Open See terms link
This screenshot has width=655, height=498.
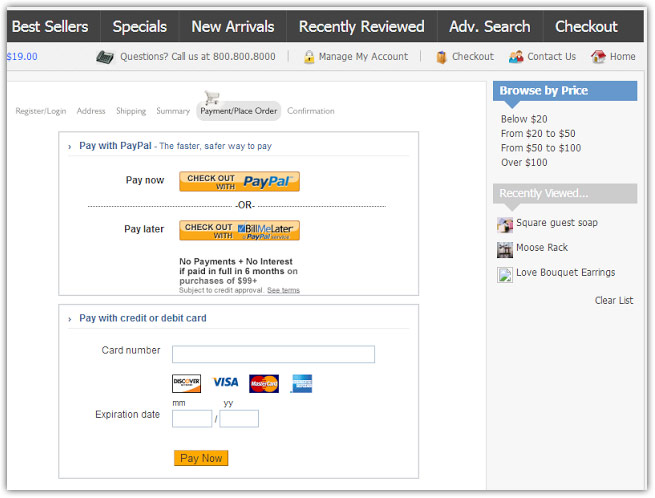pos(283,290)
